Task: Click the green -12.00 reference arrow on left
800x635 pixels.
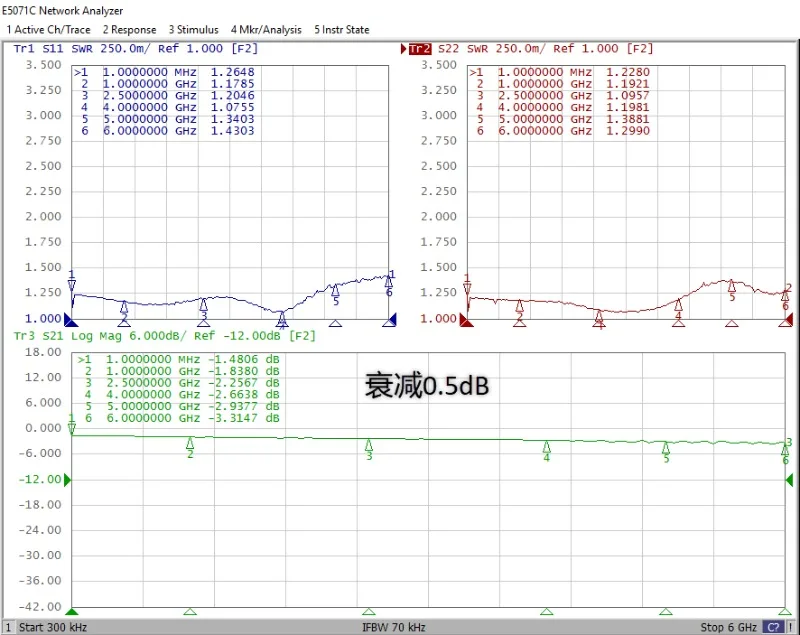Action: coord(67,479)
